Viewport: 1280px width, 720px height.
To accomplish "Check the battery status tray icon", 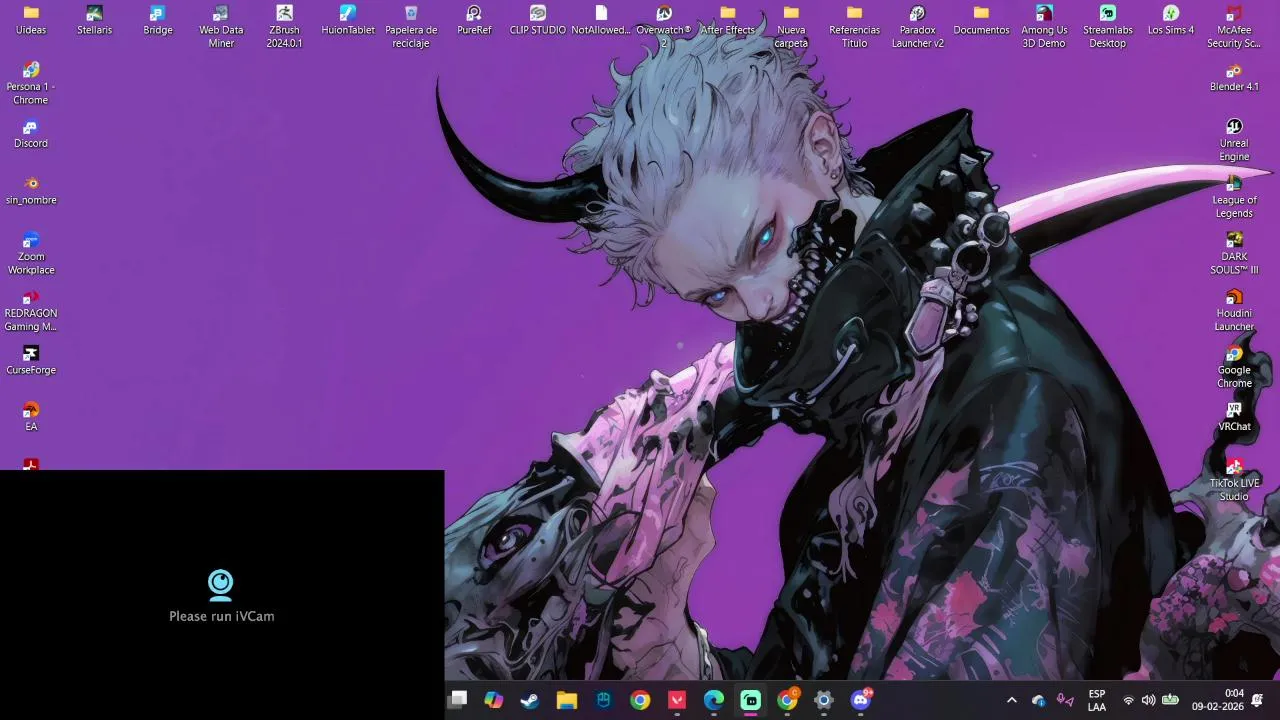I will [x=1170, y=700].
